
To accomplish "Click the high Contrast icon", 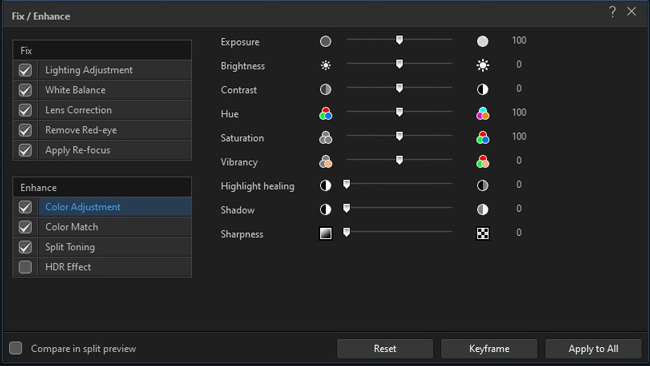I will [483, 89].
